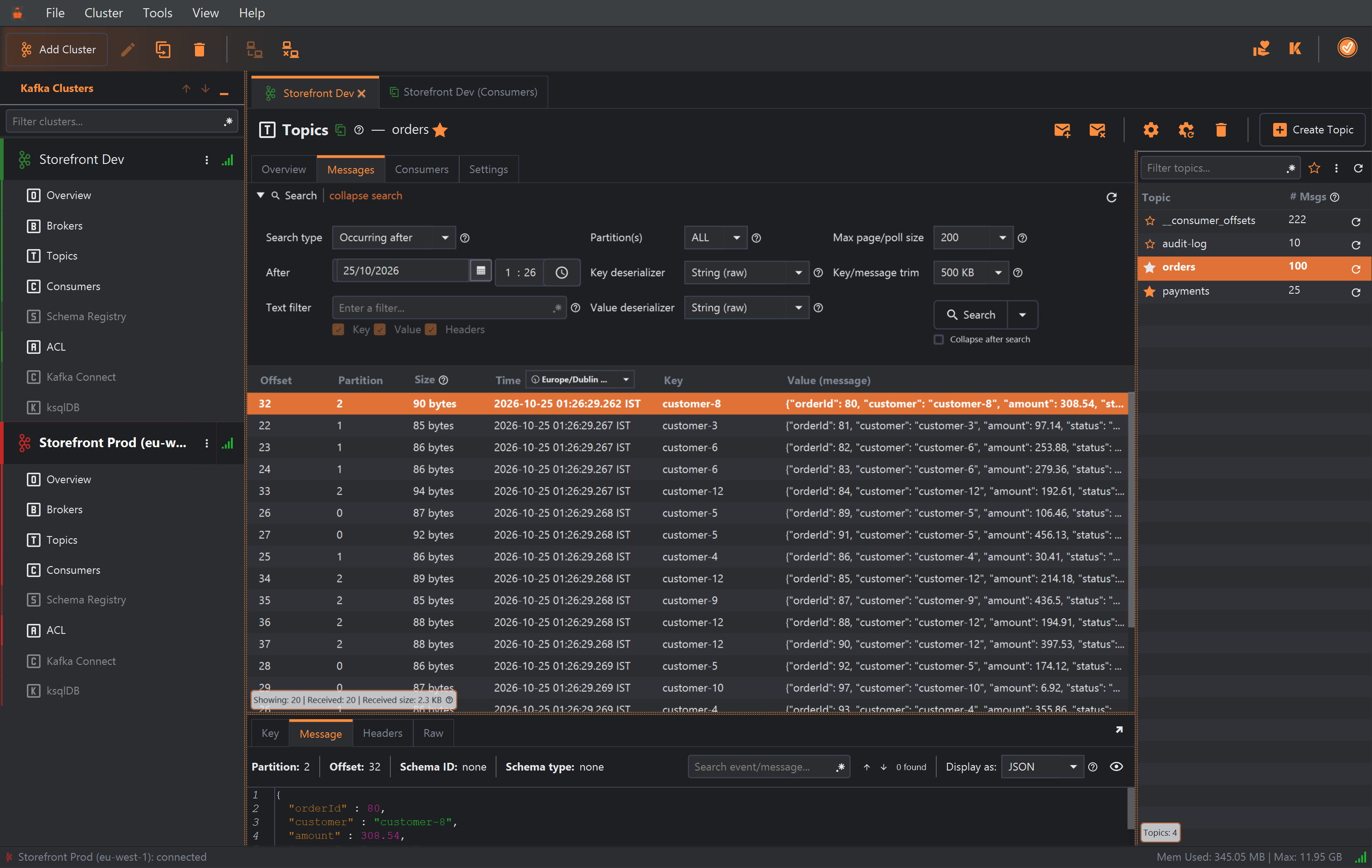Pop out the message detail panel
This screenshot has height=868, width=1372.
pos(1119,730)
